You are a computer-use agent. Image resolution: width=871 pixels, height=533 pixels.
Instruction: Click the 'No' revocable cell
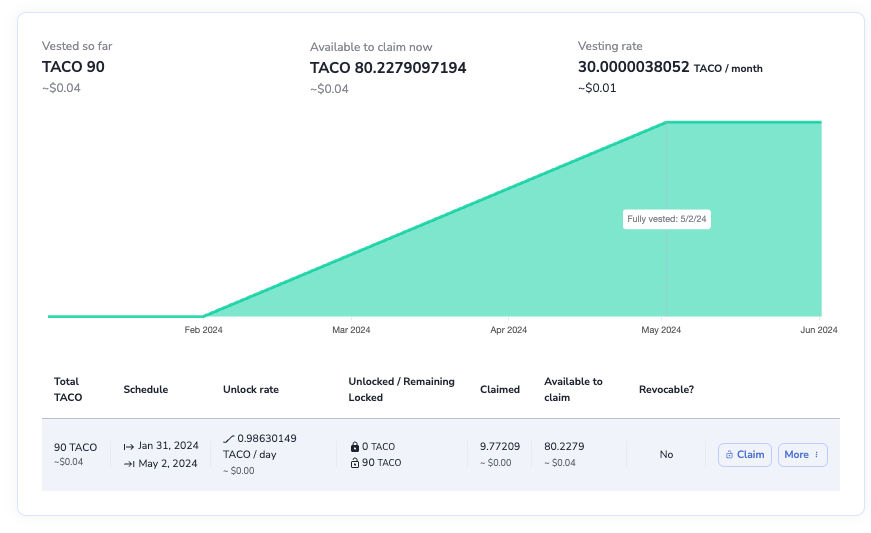click(x=667, y=455)
